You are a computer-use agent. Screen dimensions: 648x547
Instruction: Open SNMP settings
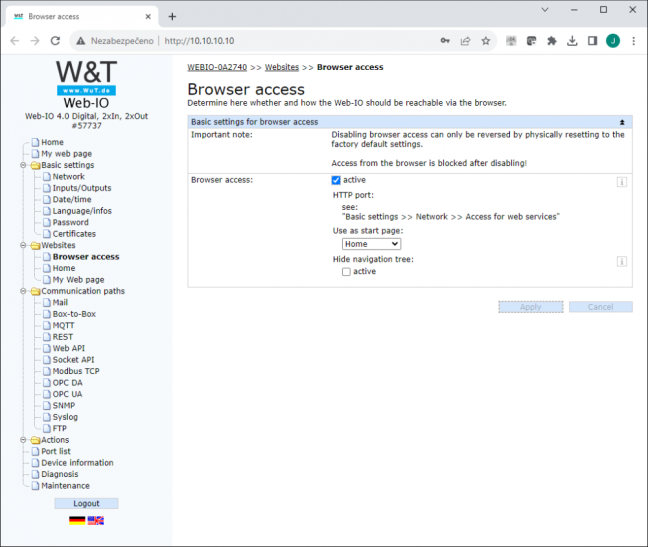tap(64, 405)
